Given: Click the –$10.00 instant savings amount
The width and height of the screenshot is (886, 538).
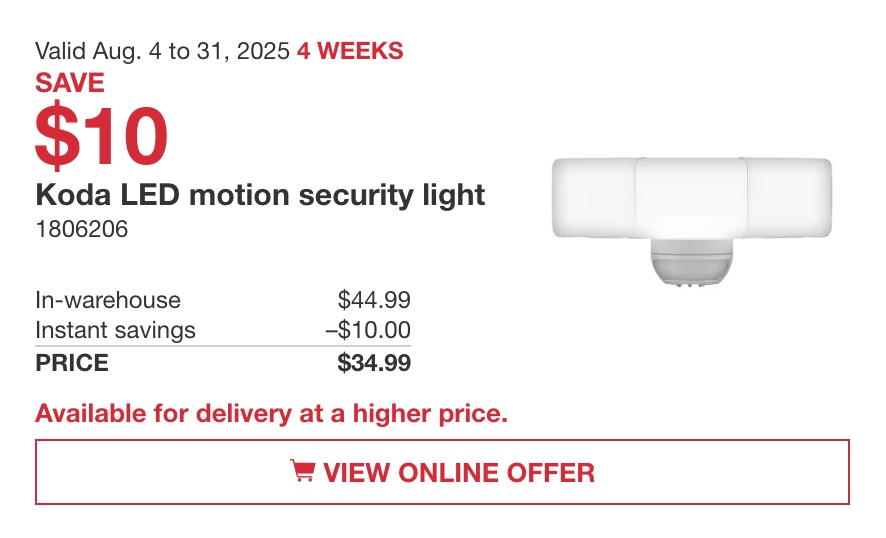Looking at the screenshot, I should click(x=368, y=330).
